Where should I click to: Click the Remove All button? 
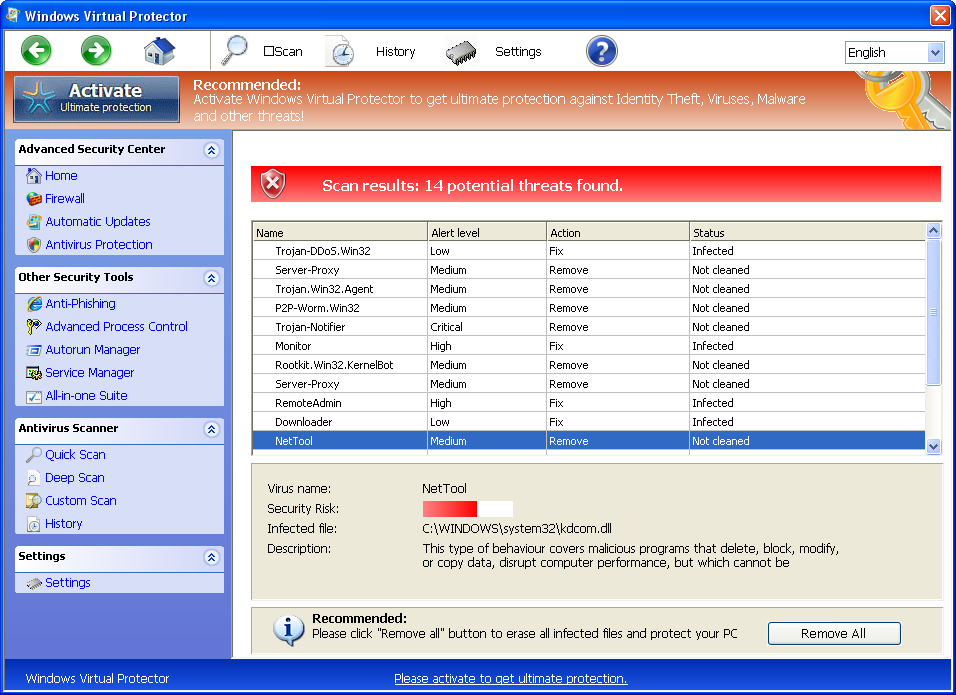833,633
